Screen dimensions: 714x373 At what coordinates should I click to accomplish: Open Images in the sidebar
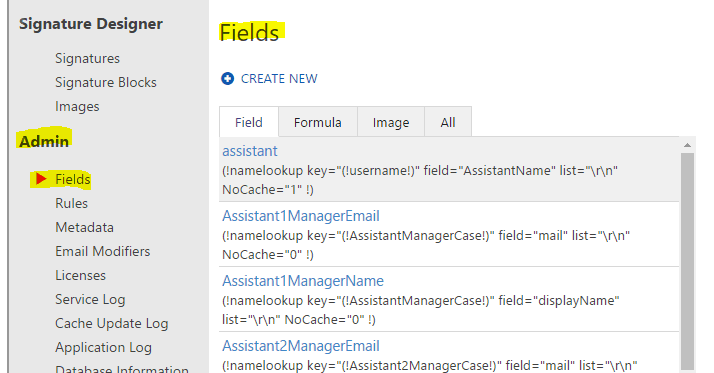77,107
